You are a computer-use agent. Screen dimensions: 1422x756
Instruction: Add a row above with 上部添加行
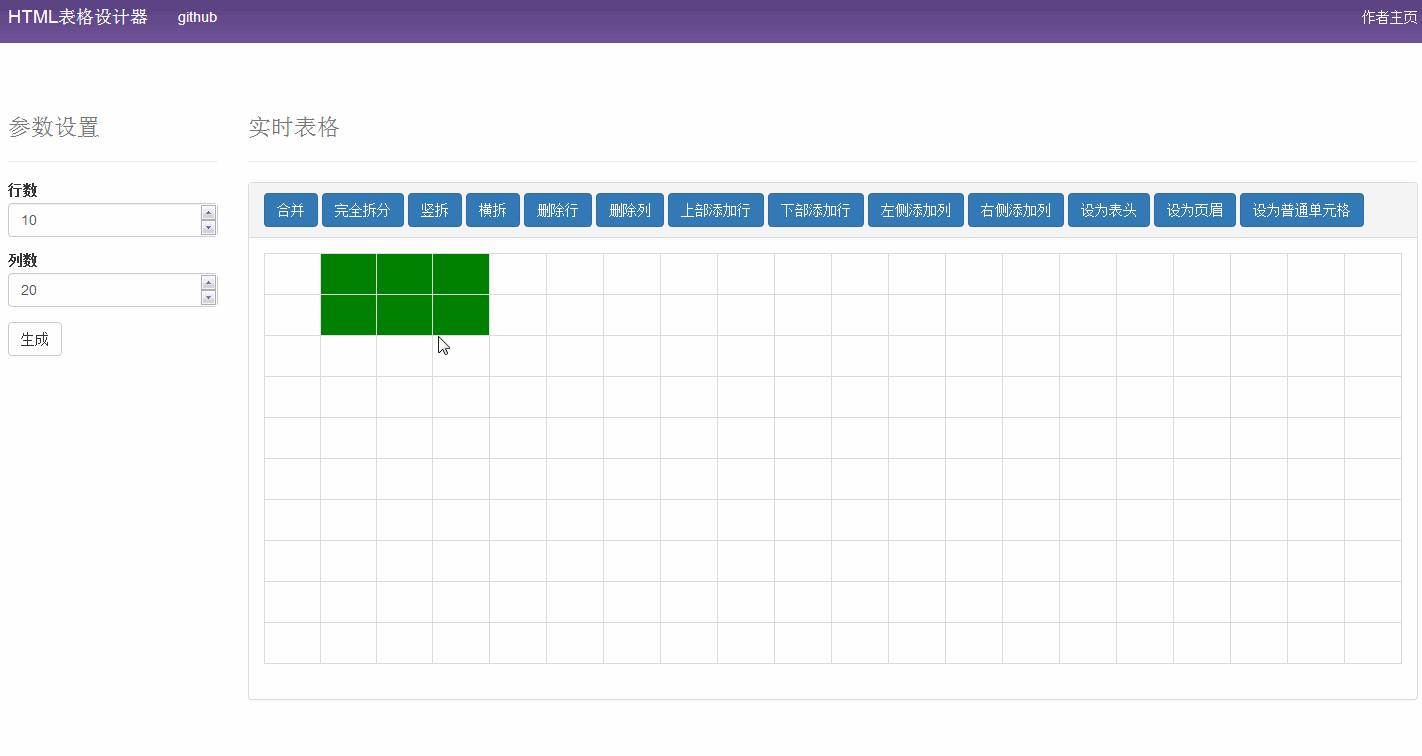click(x=716, y=211)
